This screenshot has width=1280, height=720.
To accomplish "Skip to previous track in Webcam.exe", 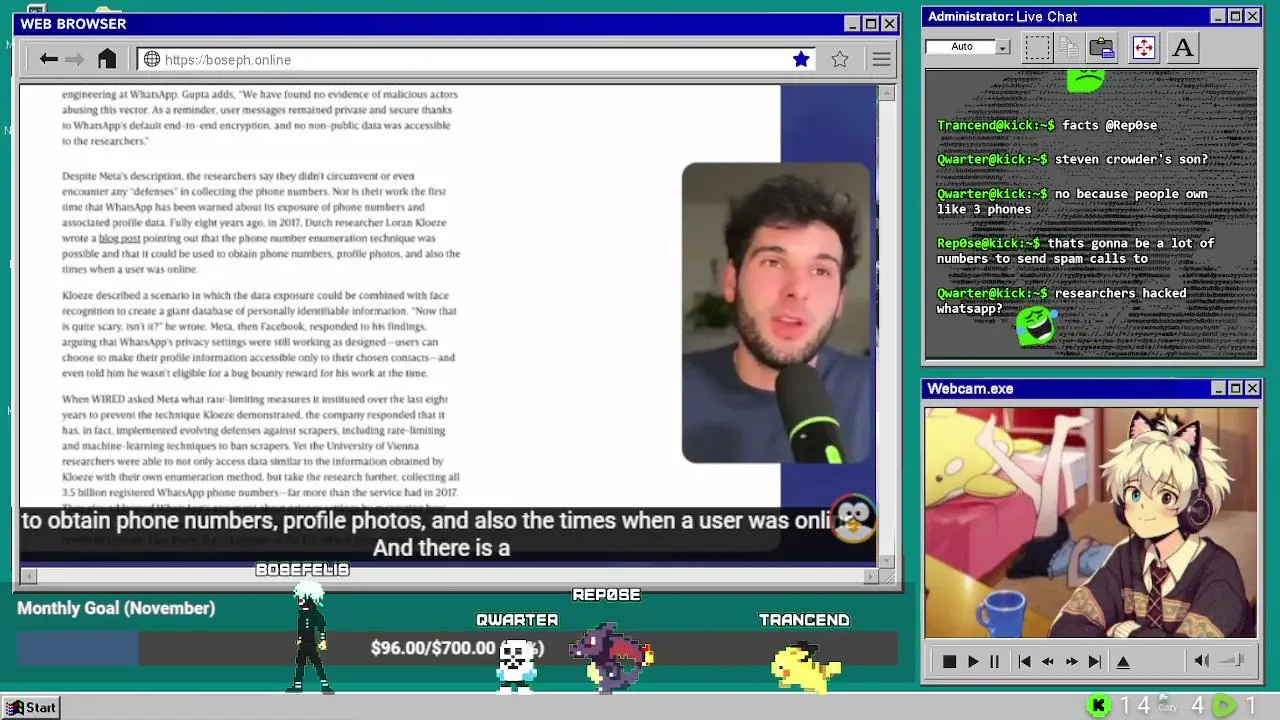I will click(1024, 661).
